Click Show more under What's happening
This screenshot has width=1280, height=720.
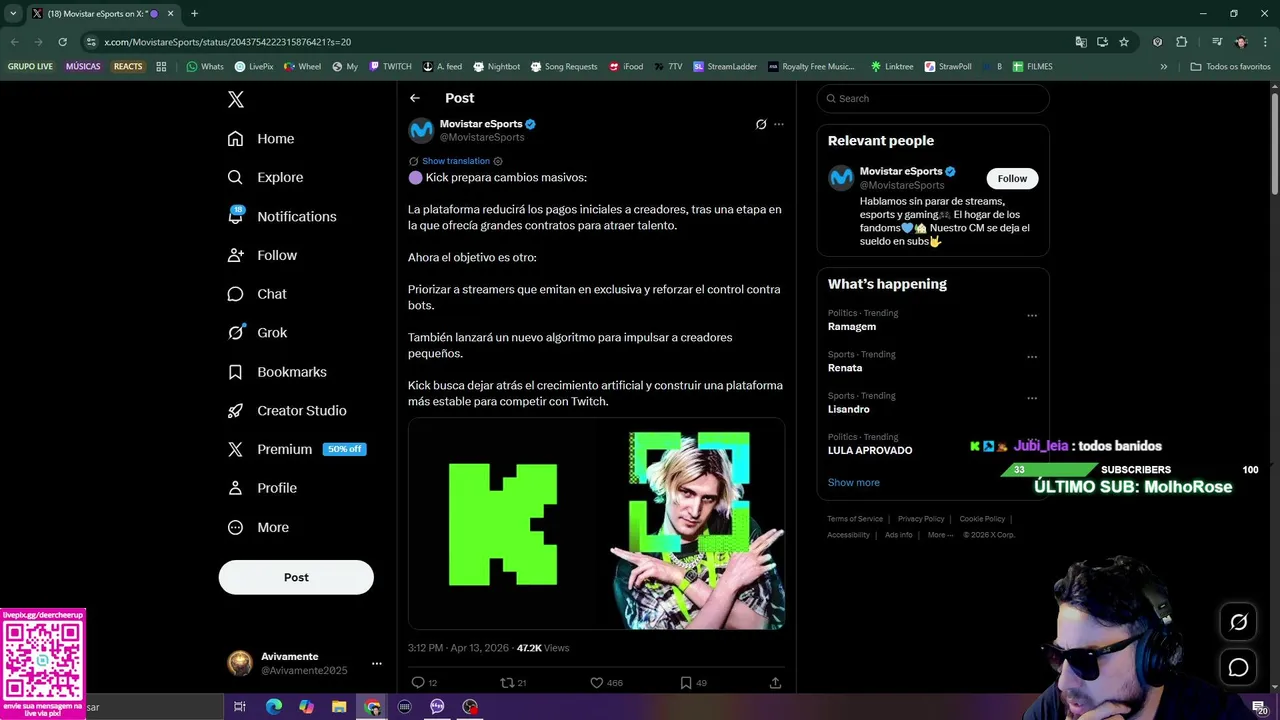coord(854,482)
